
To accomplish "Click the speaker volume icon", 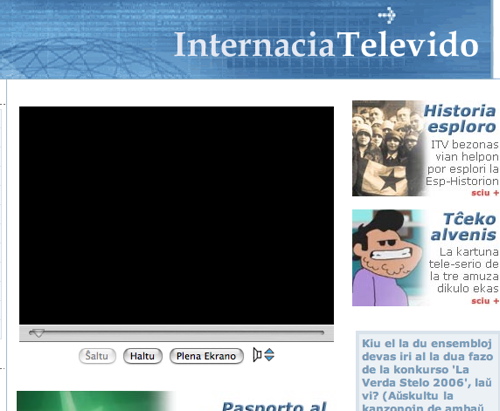I will [x=257, y=355].
